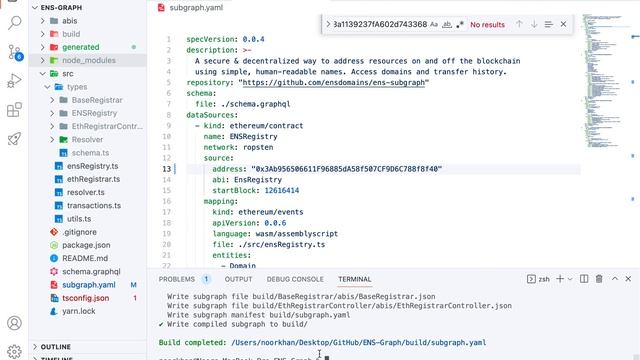Toggle Match Case in find widget
Image resolution: width=640 pixels, height=360 pixels.
pos(434,24)
